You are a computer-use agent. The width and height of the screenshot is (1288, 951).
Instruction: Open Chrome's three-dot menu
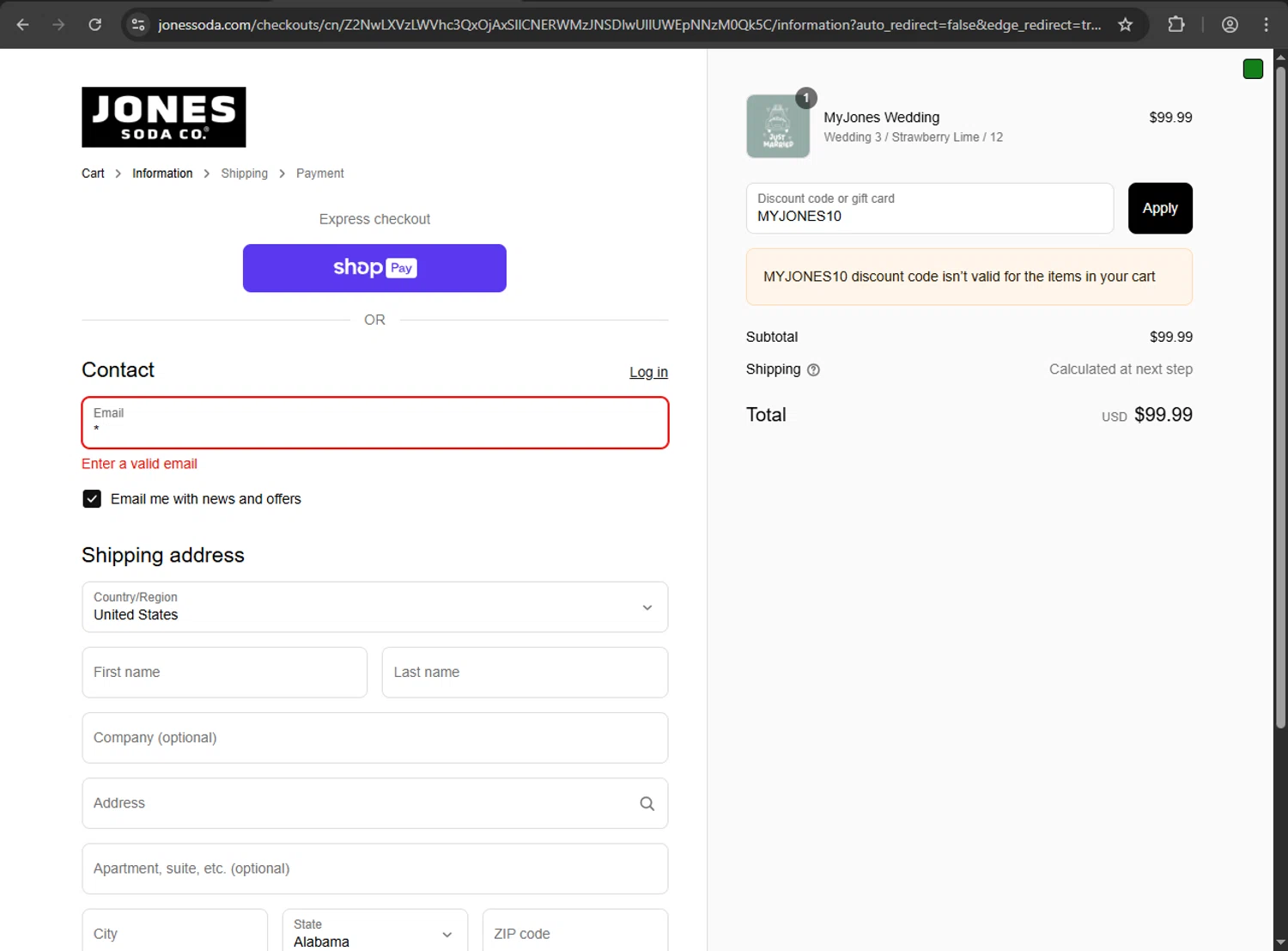pos(1266,25)
